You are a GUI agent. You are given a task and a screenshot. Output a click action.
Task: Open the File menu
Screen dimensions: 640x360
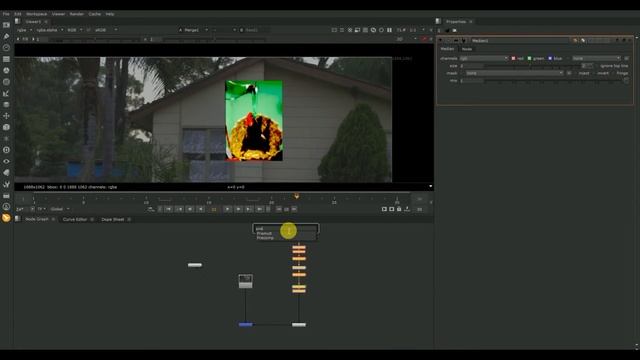tap(6, 14)
